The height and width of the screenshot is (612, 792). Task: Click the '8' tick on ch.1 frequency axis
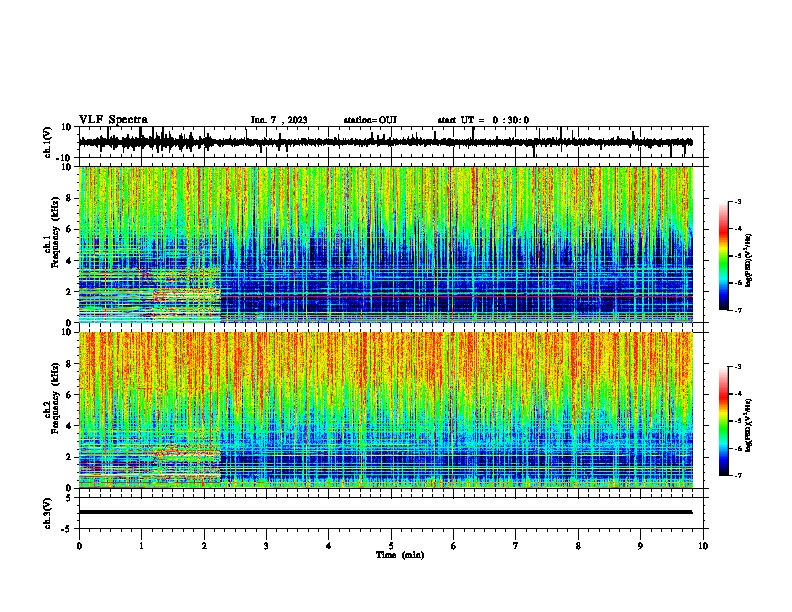pos(70,198)
